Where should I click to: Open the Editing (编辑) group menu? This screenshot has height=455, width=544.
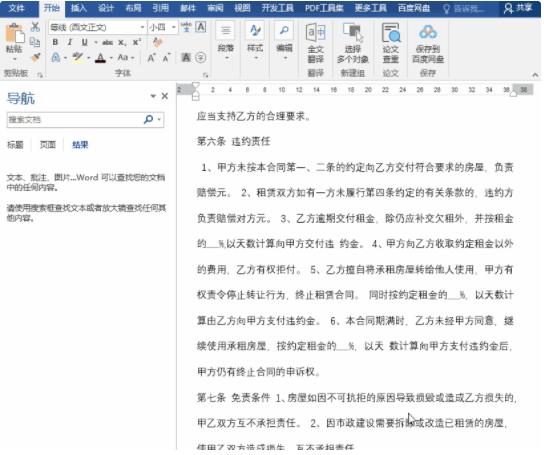click(284, 41)
